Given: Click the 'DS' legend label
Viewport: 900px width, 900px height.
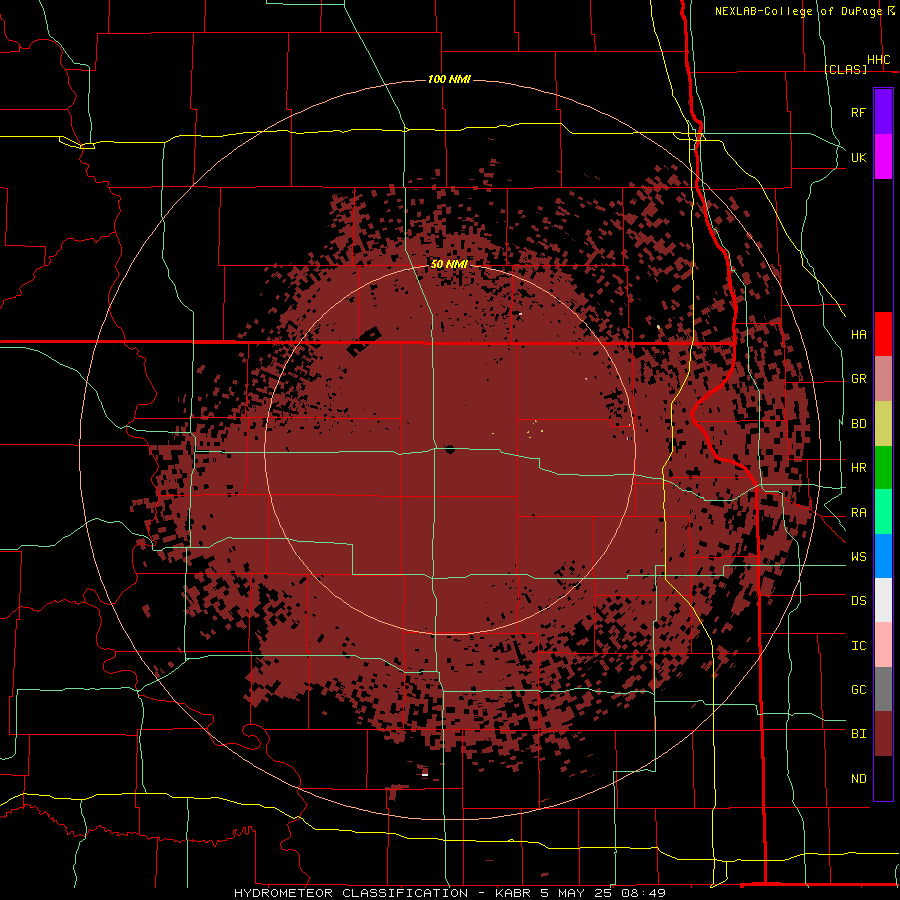Looking at the screenshot, I should click(858, 601).
